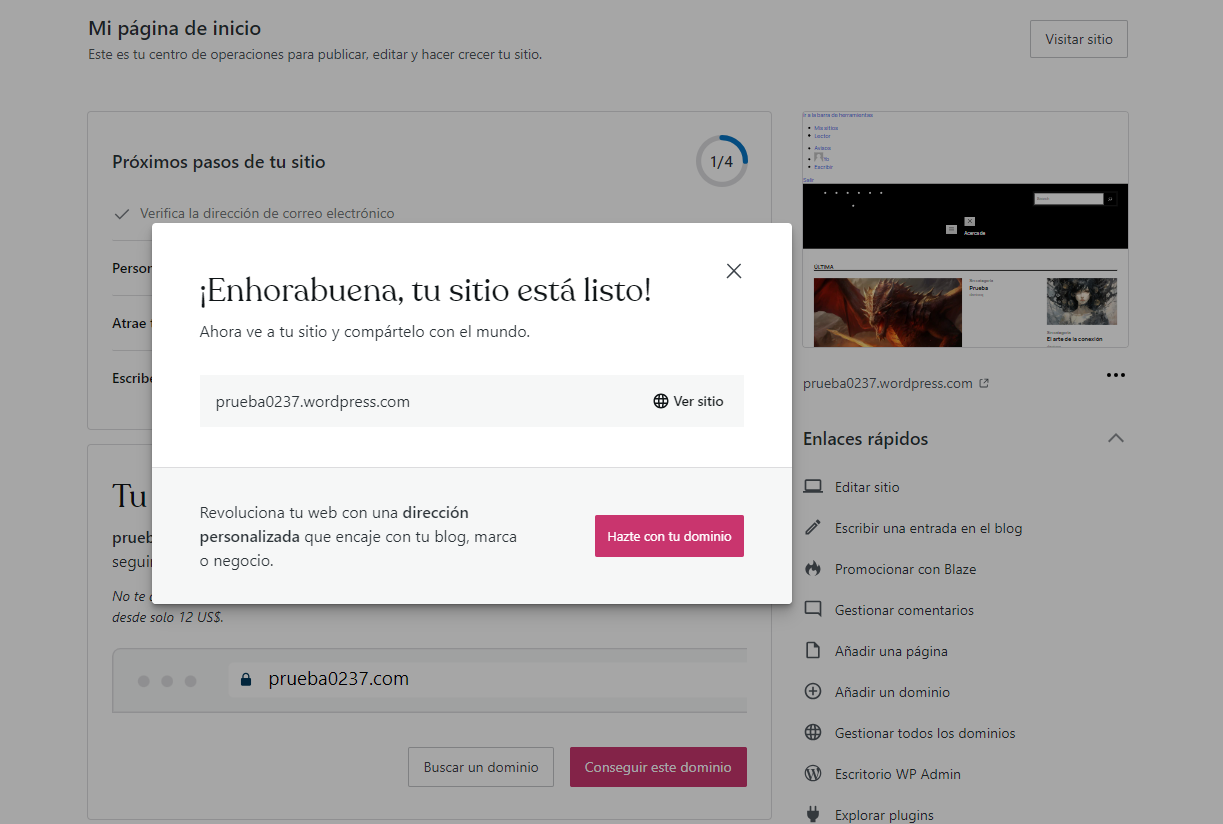Viewport: 1223px width, 824px height.
Task: Open Promocionar con Blaze link
Action: tap(905, 569)
